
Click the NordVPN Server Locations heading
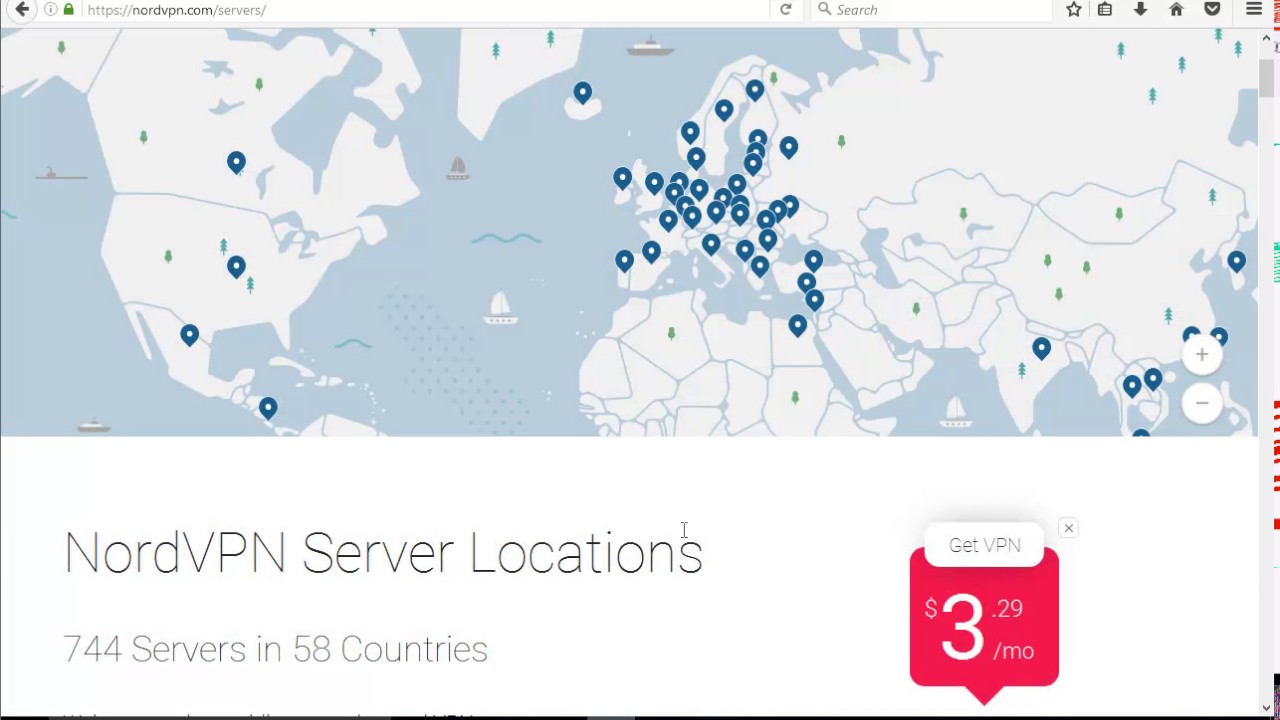tap(384, 553)
